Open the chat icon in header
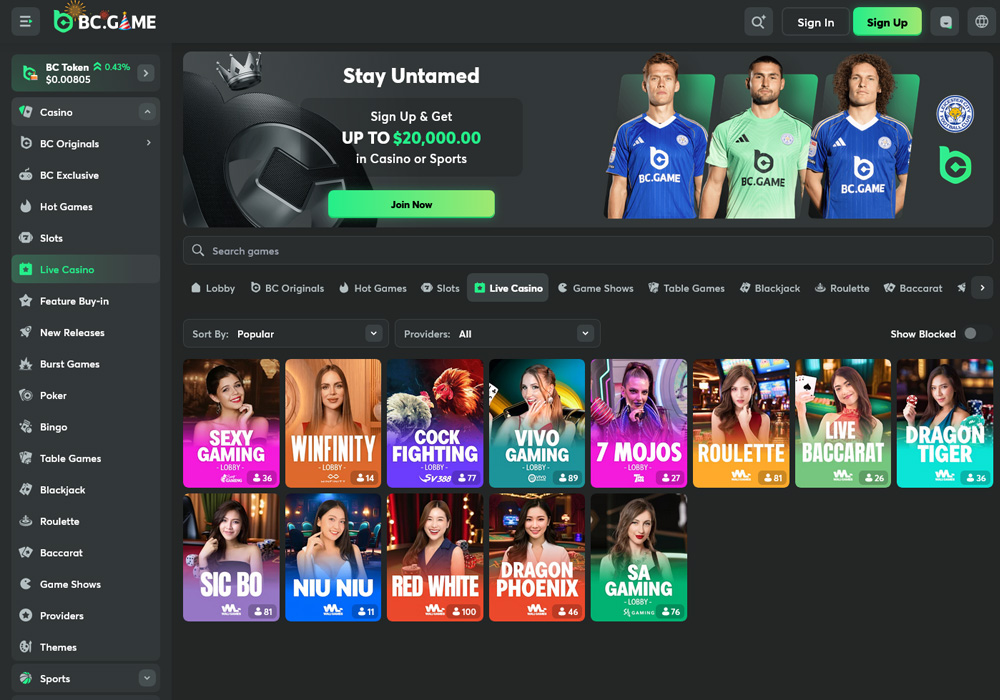Image resolution: width=1000 pixels, height=700 pixels. [x=945, y=22]
